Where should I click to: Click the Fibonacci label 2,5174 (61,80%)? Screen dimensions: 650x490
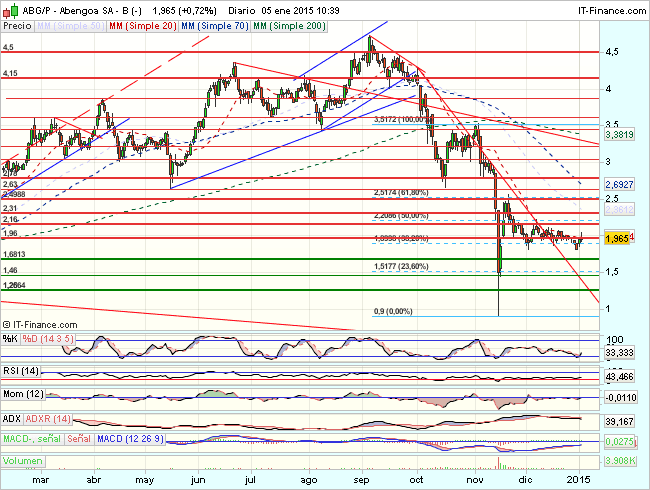(401, 193)
